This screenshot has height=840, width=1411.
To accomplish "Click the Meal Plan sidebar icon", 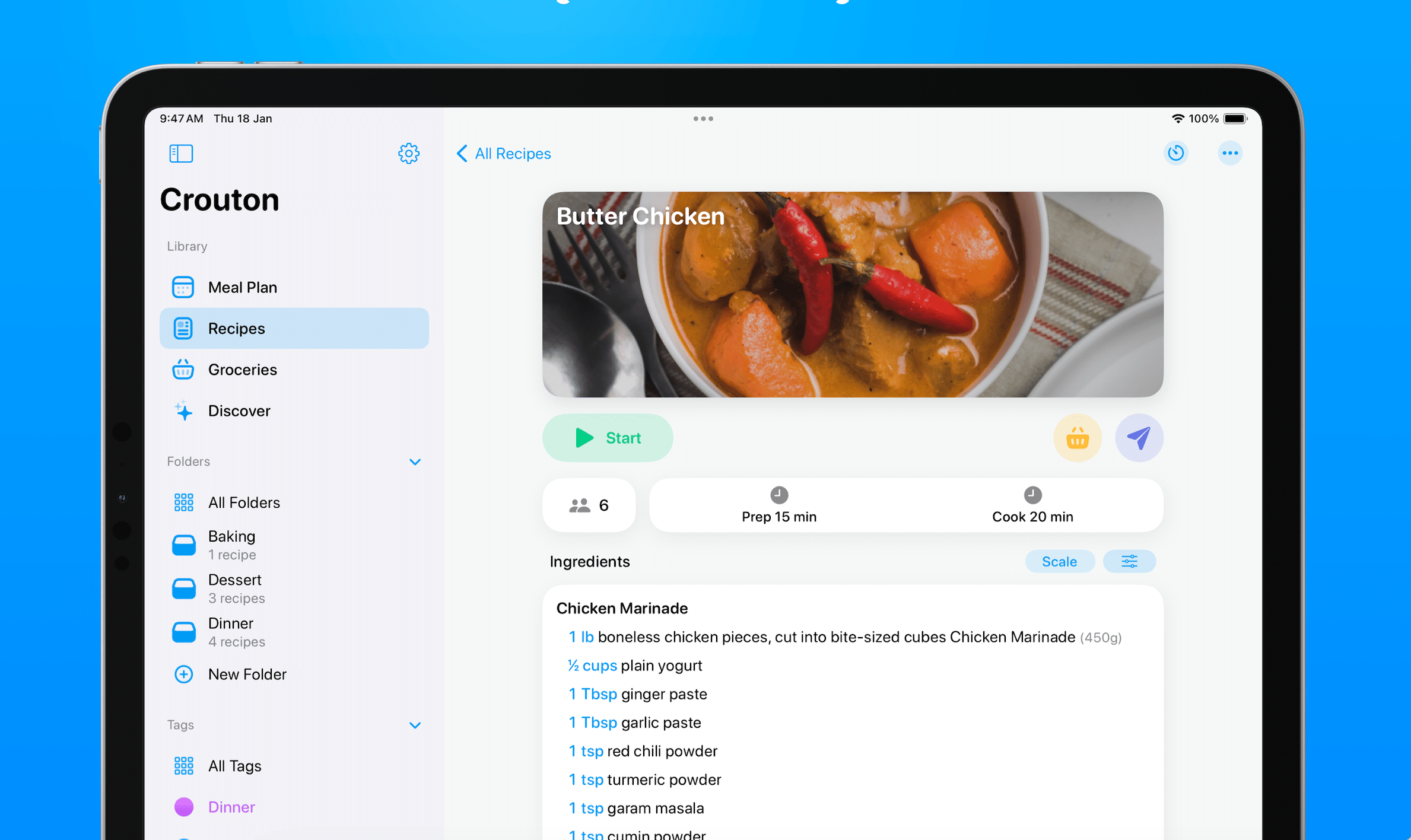I will 183,287.
